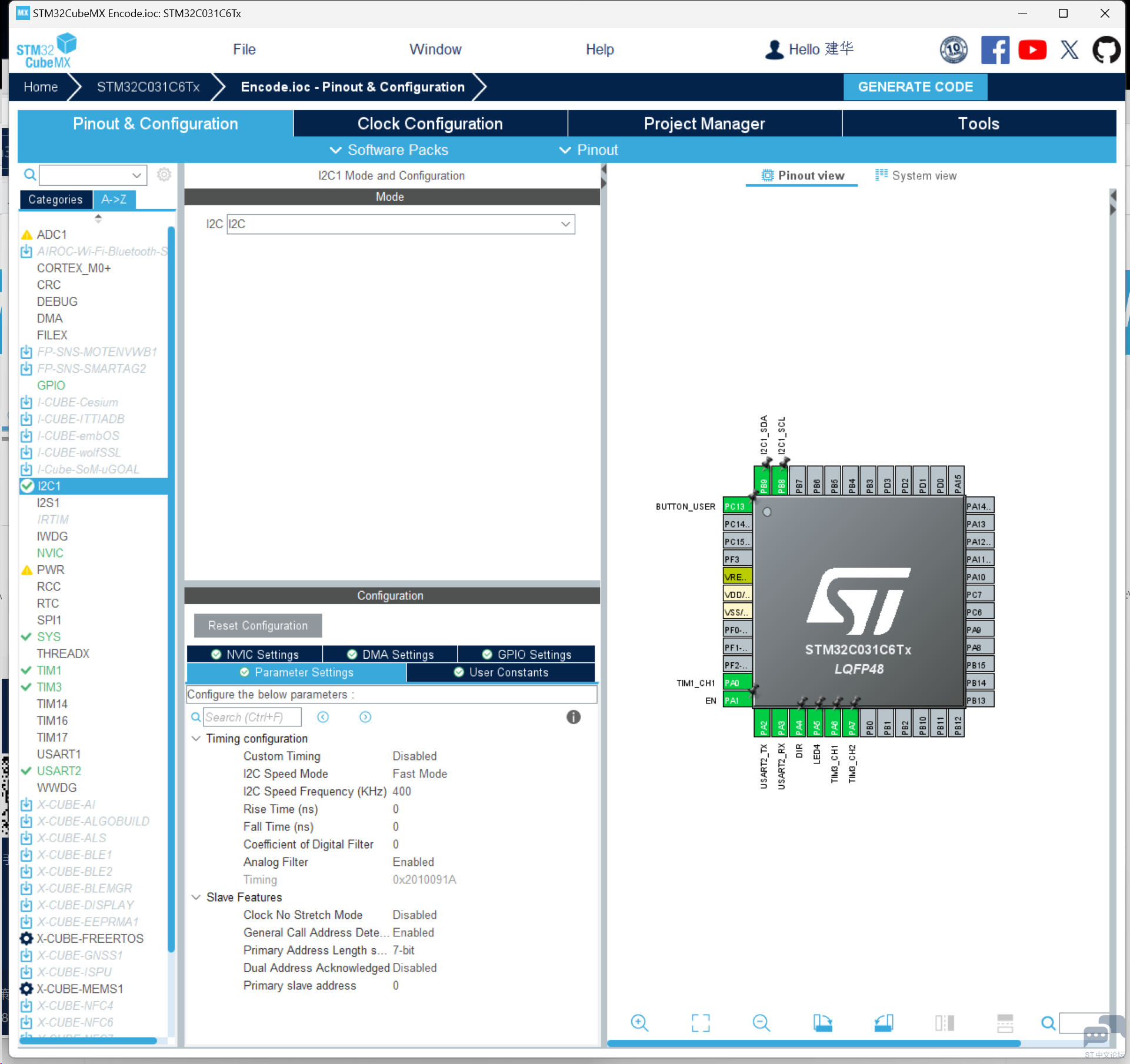The image size is (1130, 1064).
Task: Click the X-CUBE-FREERTOS gear icon
Action: [26, 938]
